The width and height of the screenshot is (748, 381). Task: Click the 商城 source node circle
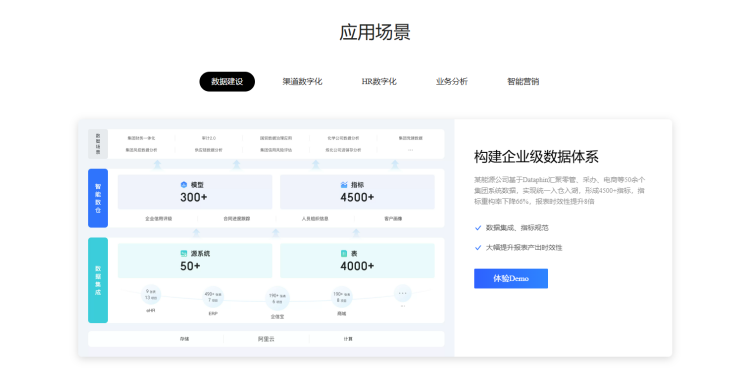tap(342, 297)
